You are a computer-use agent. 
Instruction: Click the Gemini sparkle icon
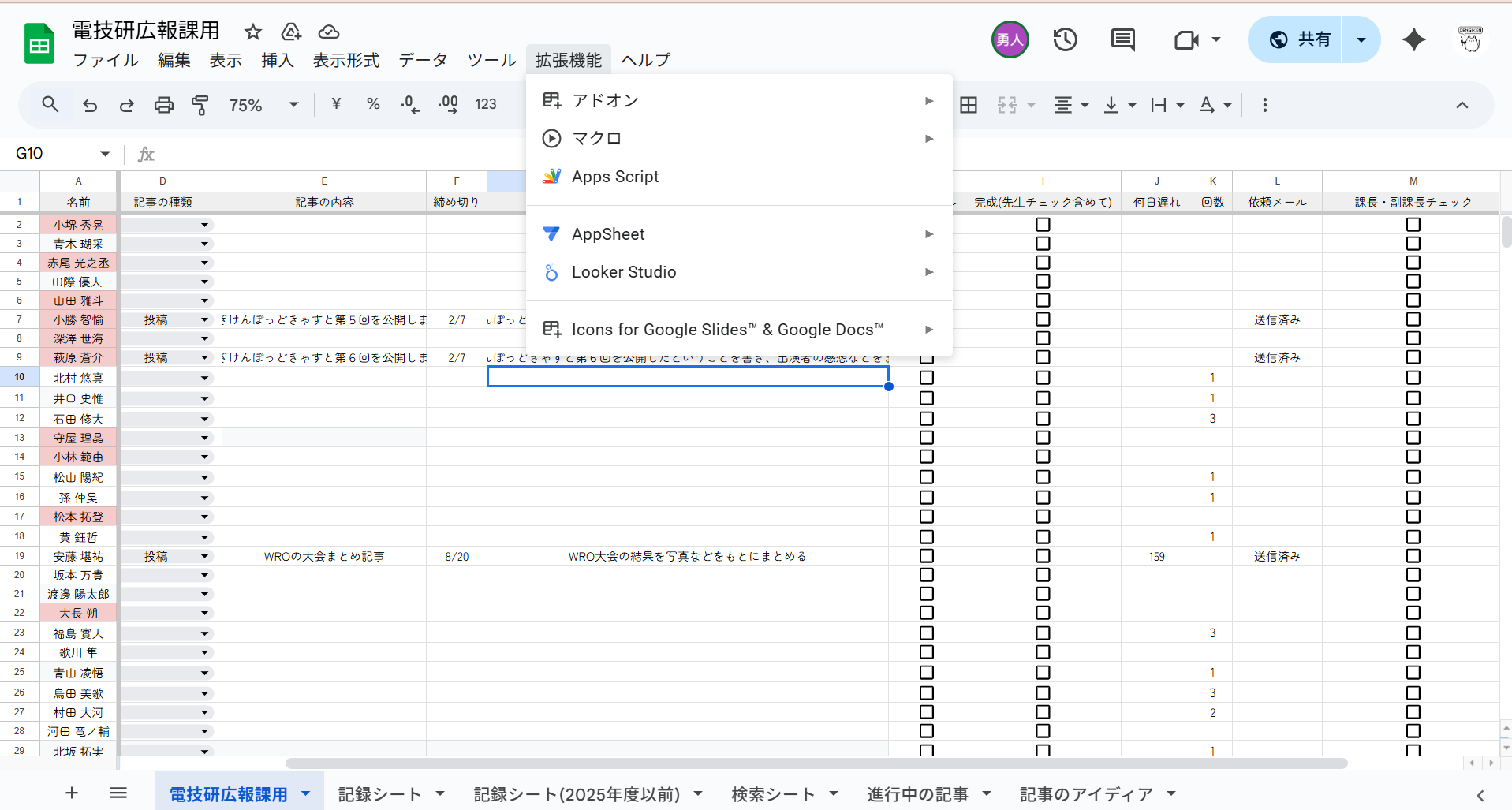[1413, 39]
